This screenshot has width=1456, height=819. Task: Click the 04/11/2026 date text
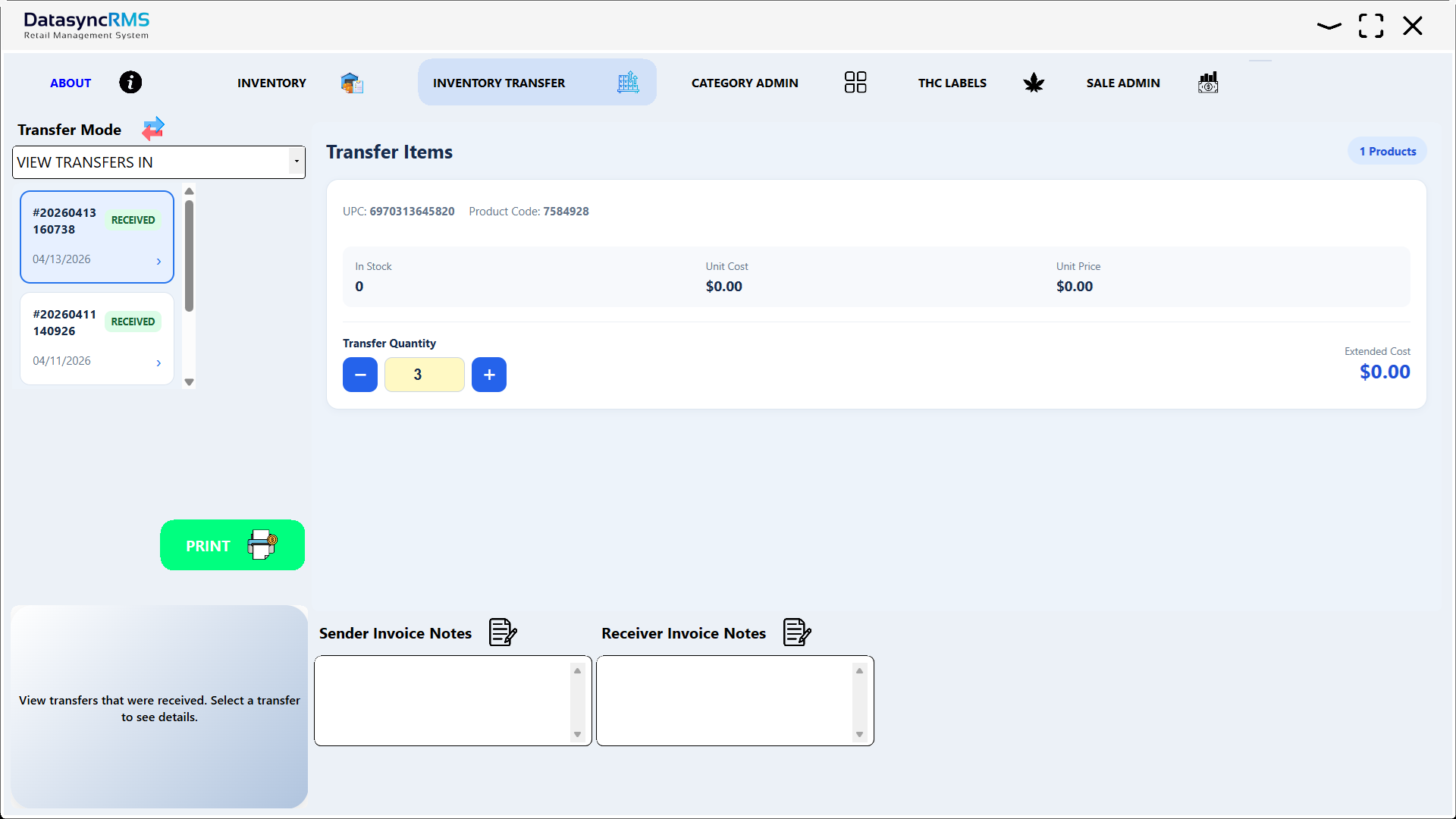coord(61,361)
